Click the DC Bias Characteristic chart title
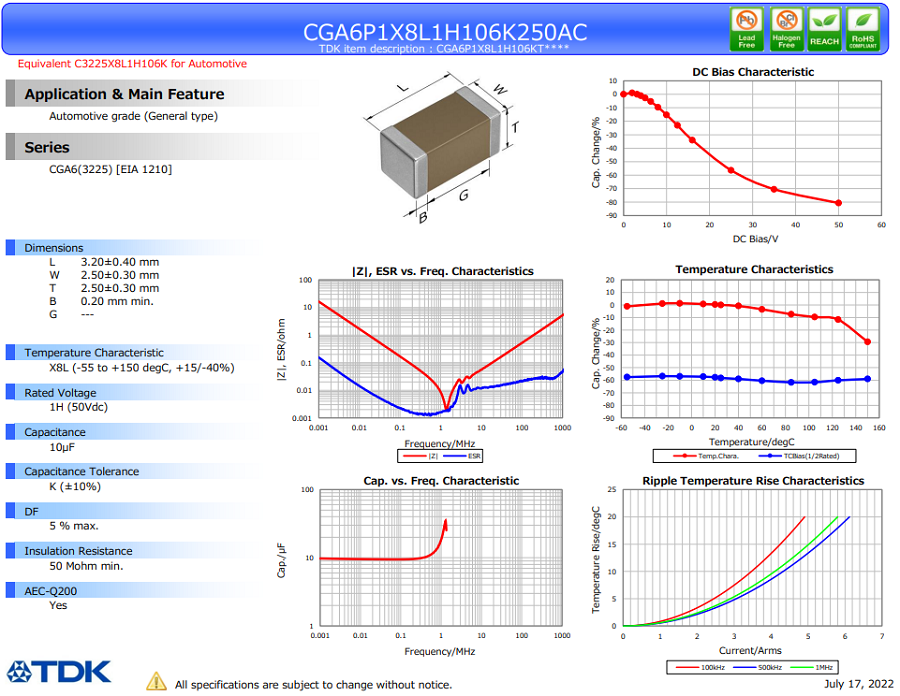900x696 pixels. (x=753, y=72)
